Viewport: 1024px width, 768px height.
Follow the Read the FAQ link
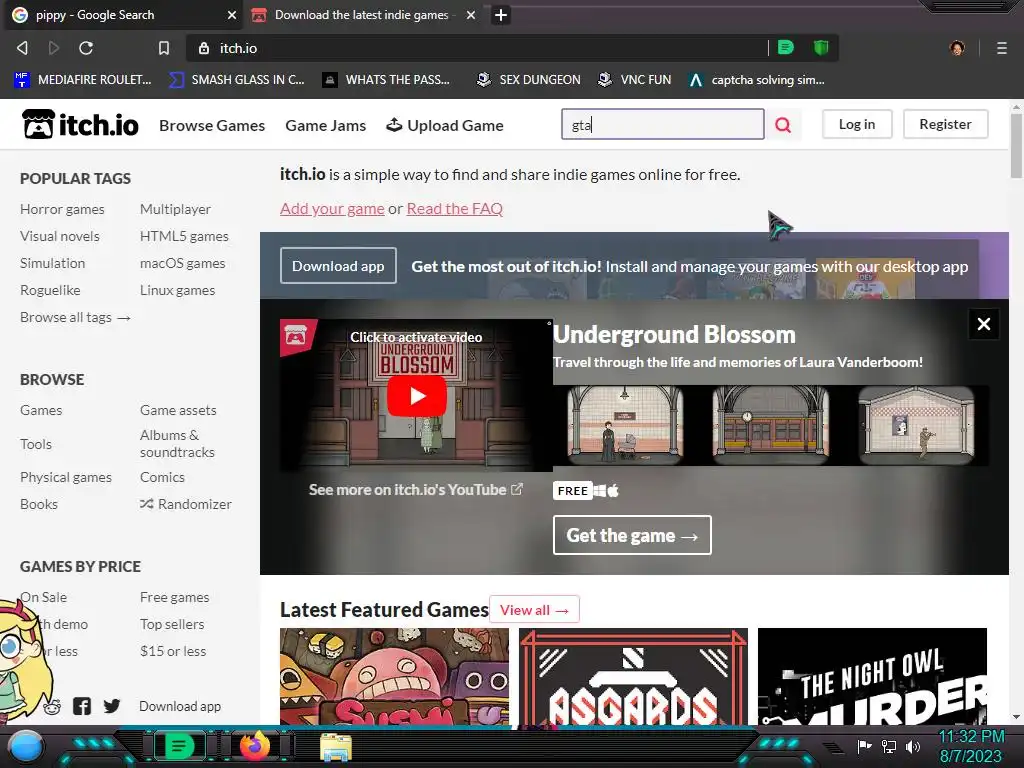tap(455, 208)
